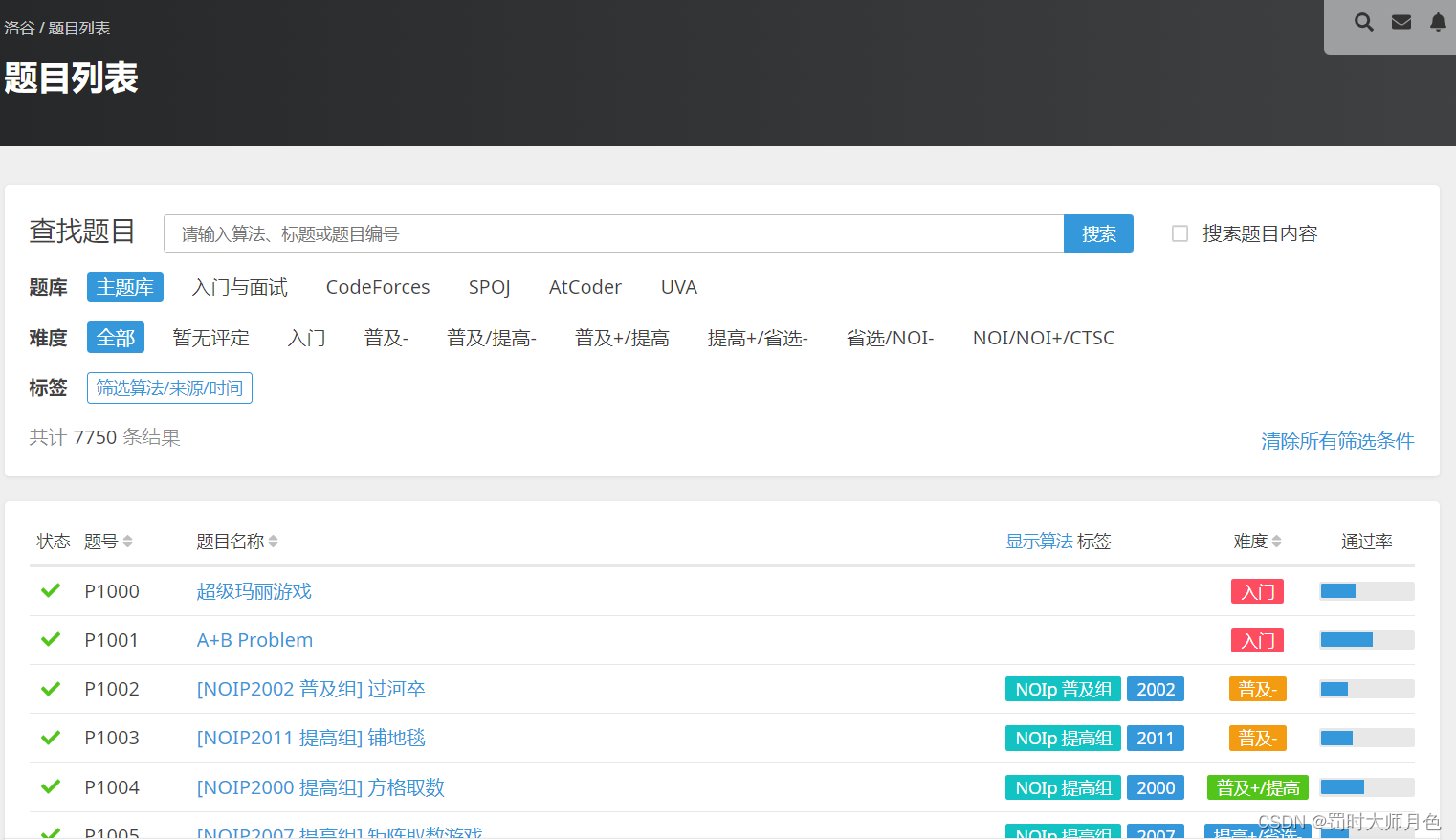The image size is (1456, 840).
Task: Click orange 普及- badge for P1002
Action: [x=1257, y=689]
